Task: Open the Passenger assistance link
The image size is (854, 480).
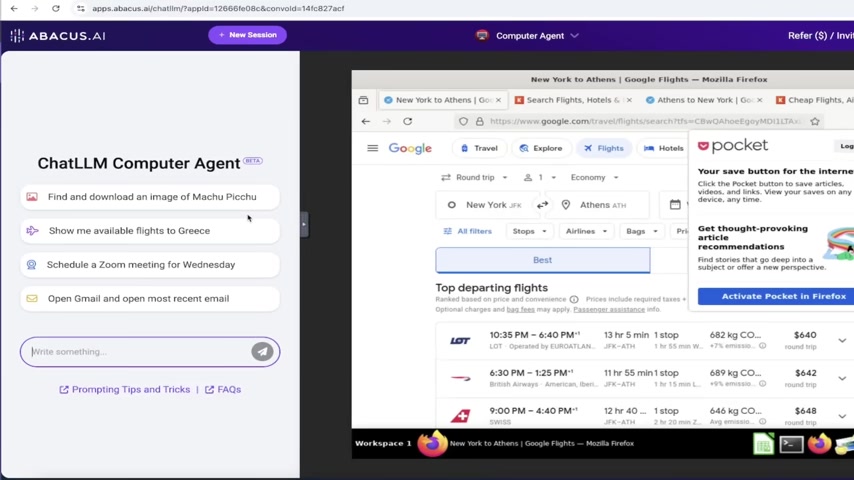Action: pyautogui.click(x=609, y=309)
